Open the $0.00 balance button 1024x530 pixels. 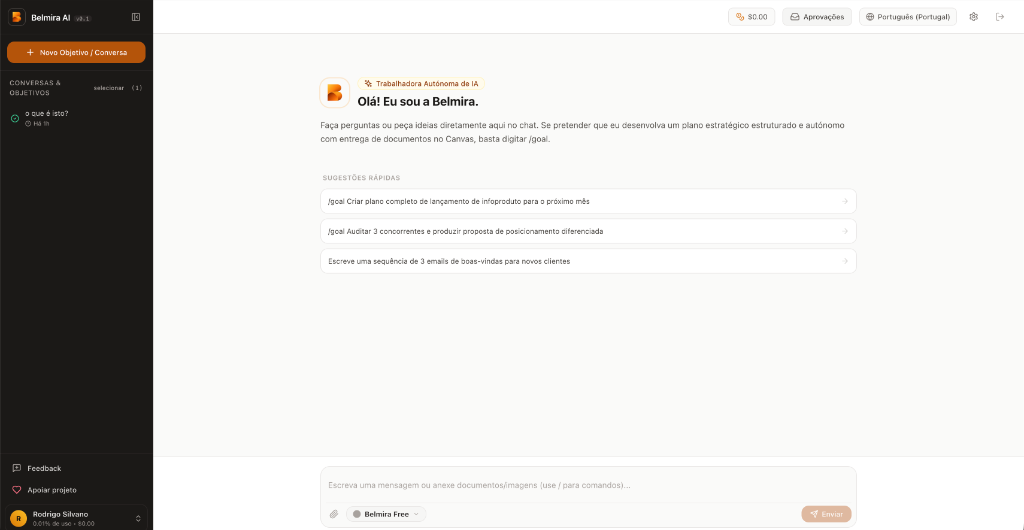751,17
